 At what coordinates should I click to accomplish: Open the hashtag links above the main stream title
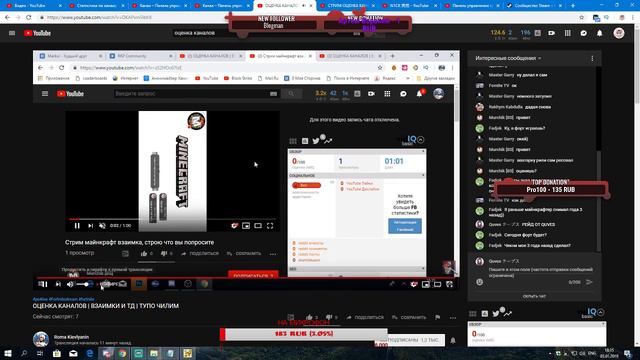coord(63,299)
